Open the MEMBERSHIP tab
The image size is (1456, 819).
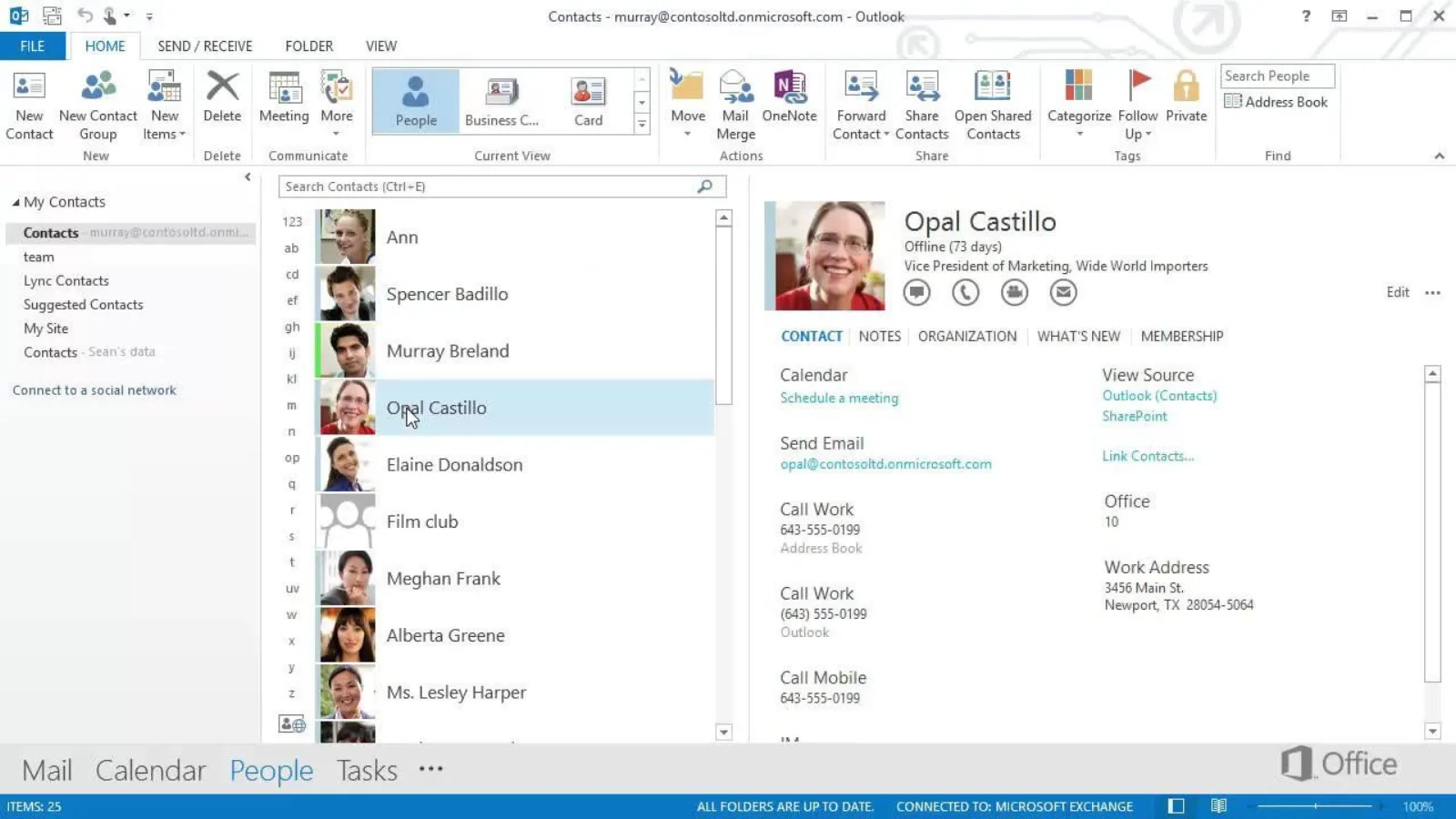coord(1182,336)
